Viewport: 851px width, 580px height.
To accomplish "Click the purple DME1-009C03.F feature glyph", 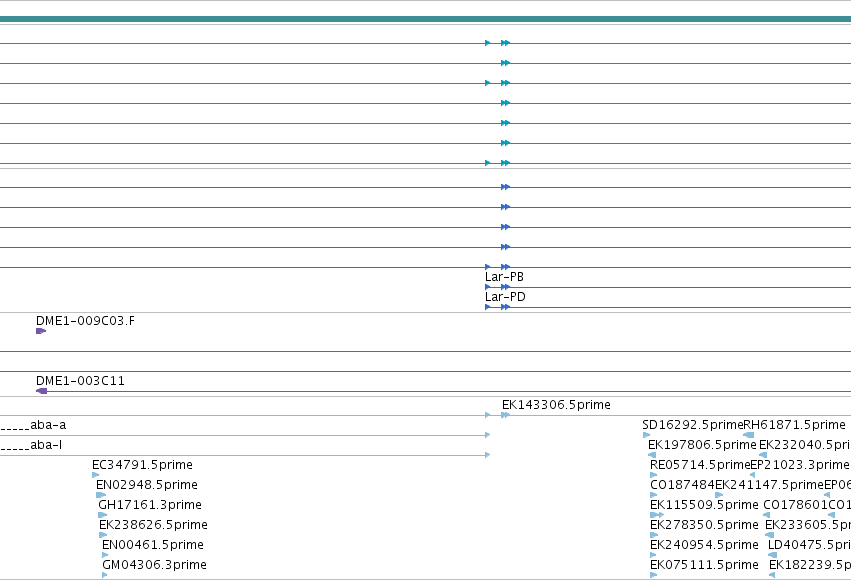I will pos(41,331).
